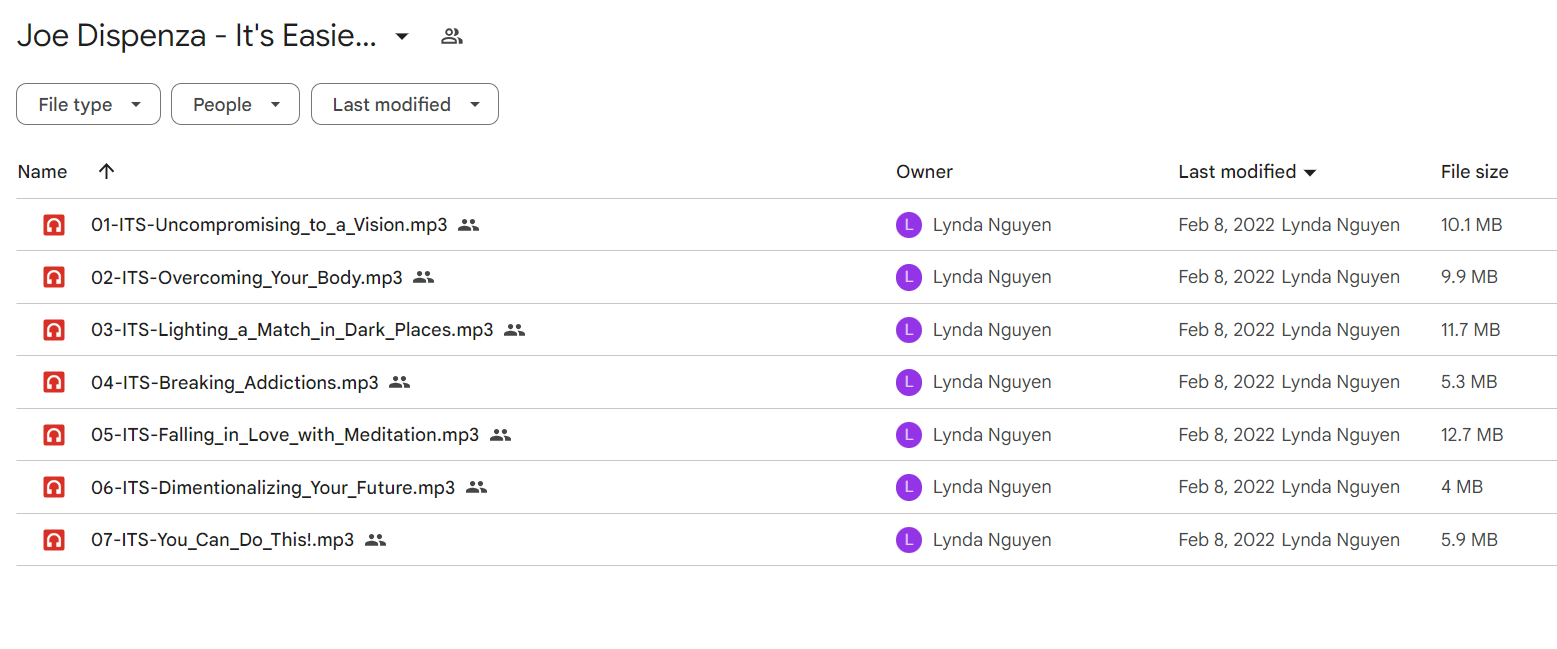1557x649 pixels.
Task: Click the shared icon next to 05-ITS-Falling_in_Love_with_Meditation.mp3
Action: 501,435
